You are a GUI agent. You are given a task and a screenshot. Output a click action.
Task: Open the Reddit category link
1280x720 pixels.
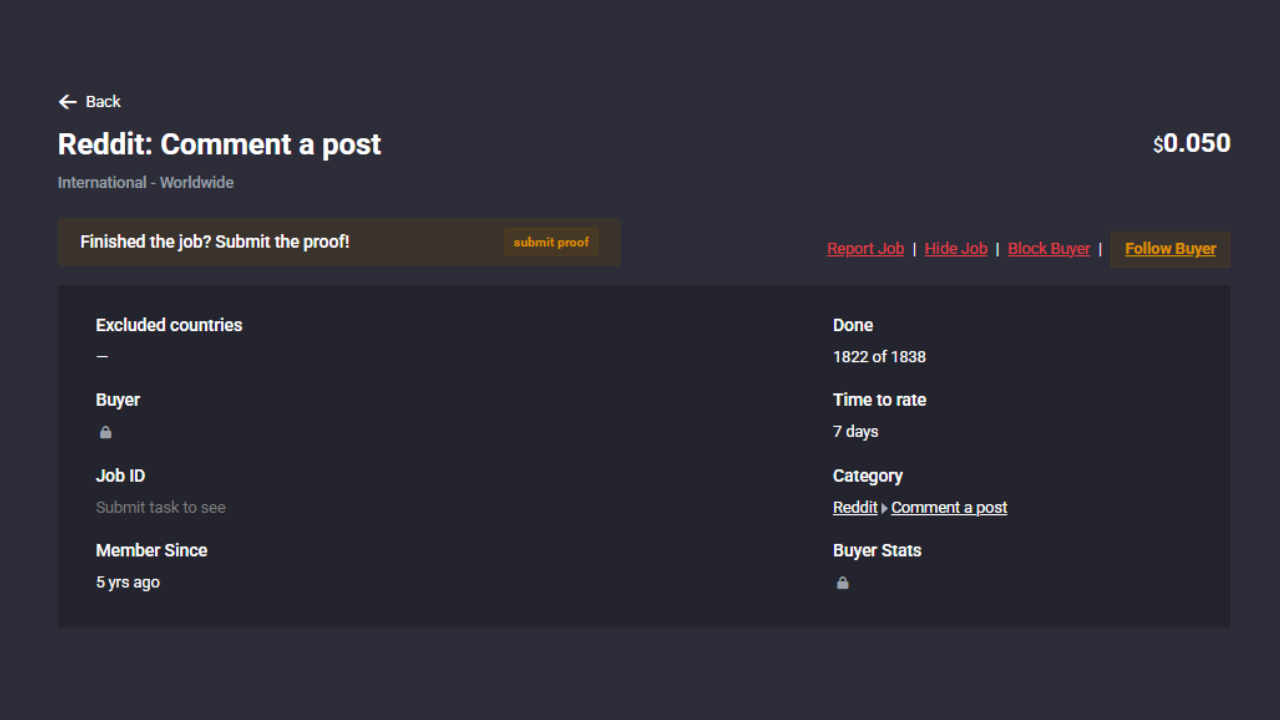point(855,508)
